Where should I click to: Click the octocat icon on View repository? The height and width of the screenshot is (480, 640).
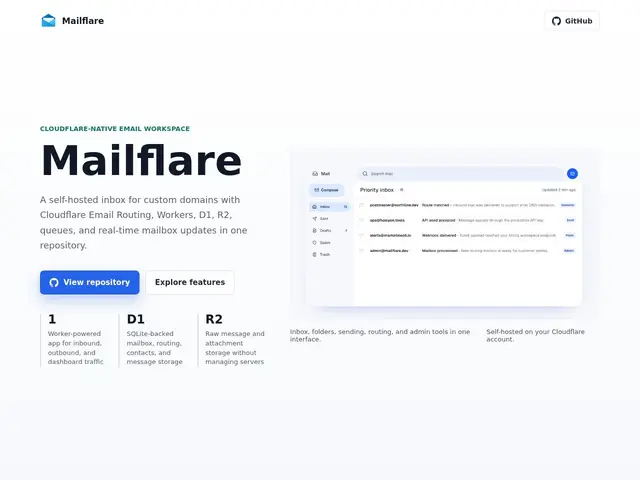coord(54,282)
